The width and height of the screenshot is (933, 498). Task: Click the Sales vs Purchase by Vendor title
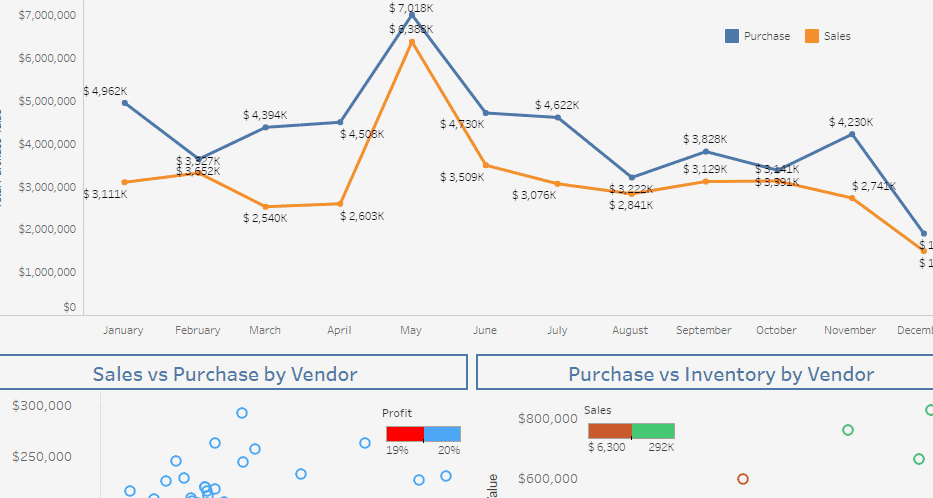(x=225, y=375)
